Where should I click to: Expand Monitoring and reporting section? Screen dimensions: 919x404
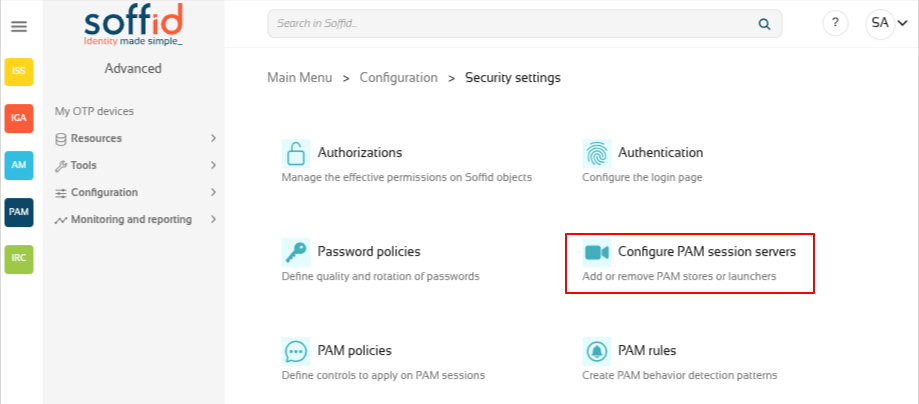[135, 219]
